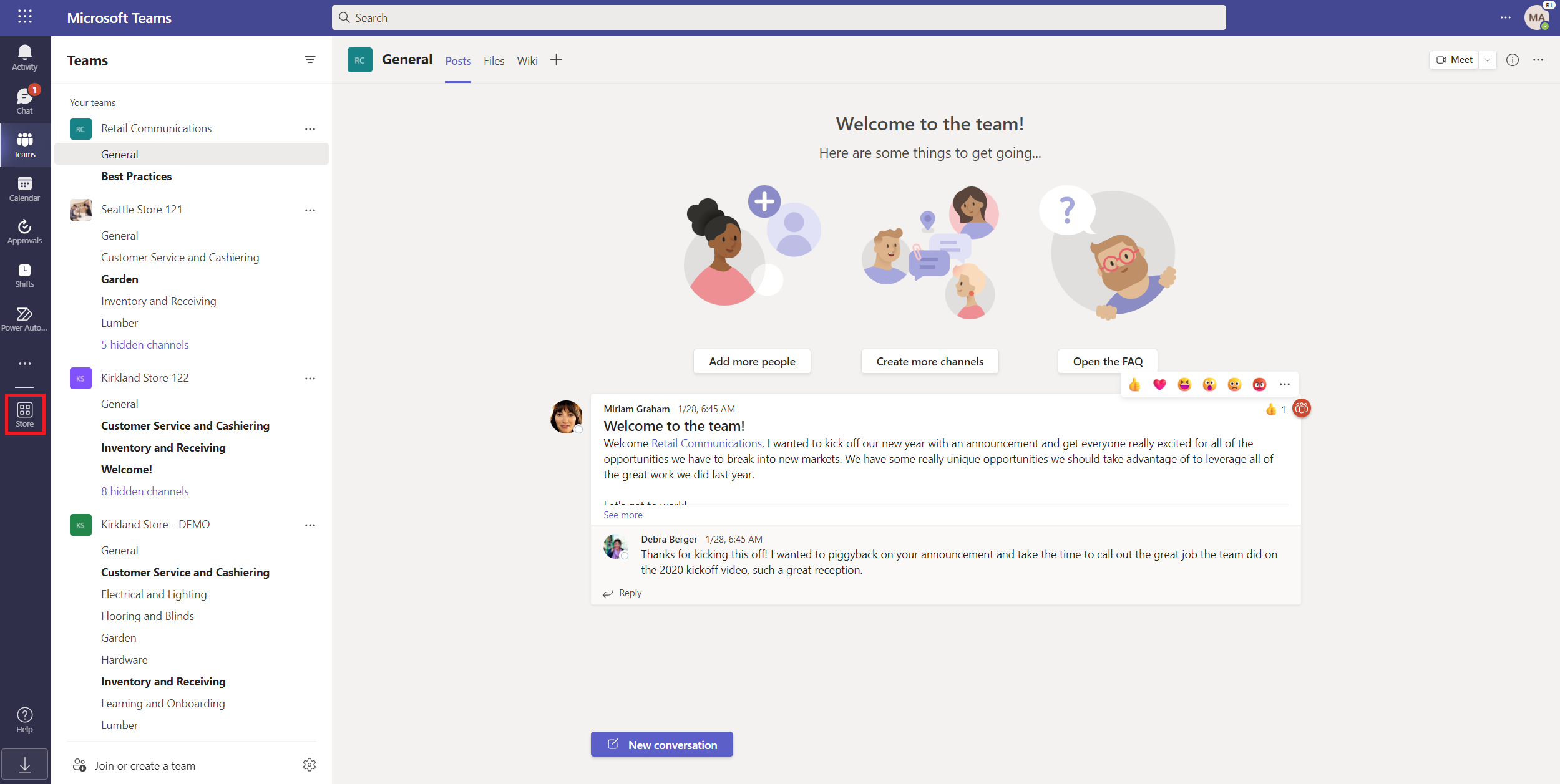Add a new tab with plus icon

pyautogui.click(x=556, y=60)
